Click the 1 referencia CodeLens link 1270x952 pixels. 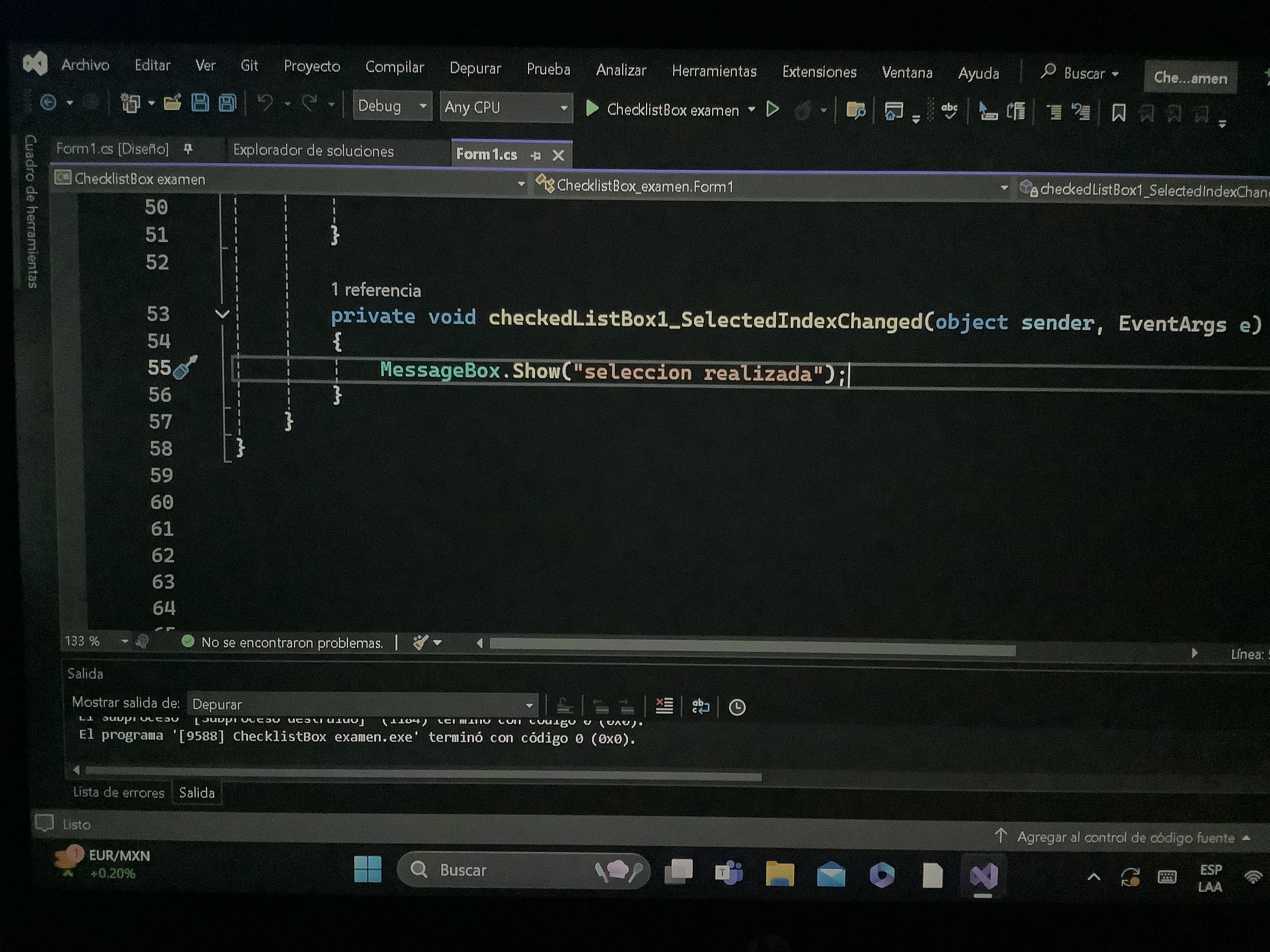pyautogui.click(x=376, y=290)
